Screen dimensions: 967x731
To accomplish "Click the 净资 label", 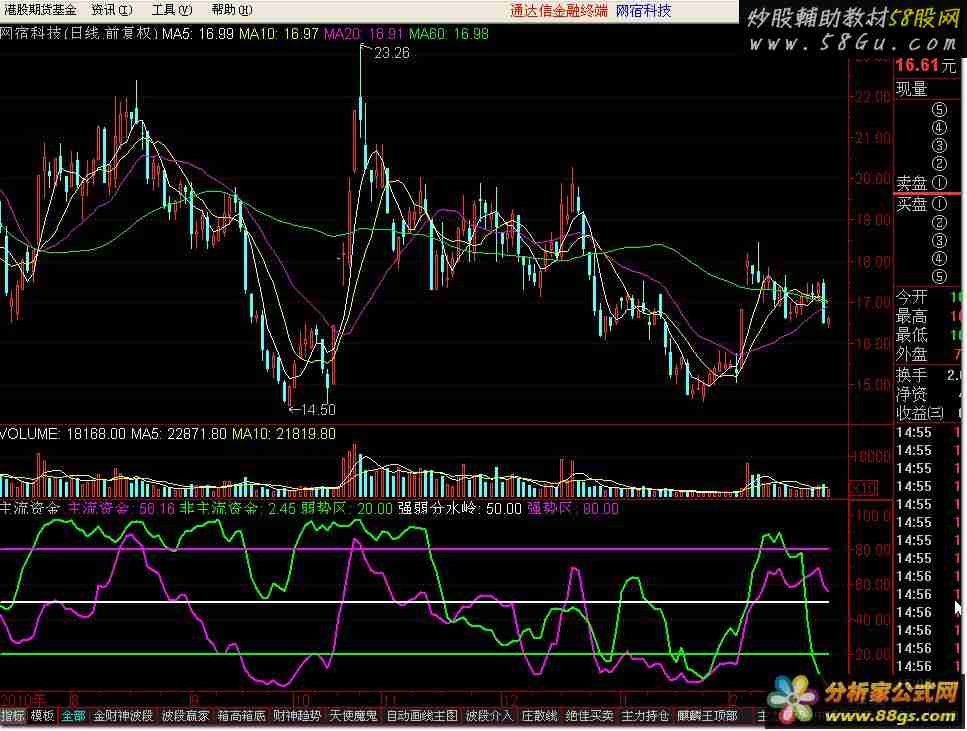I will 911,394.
